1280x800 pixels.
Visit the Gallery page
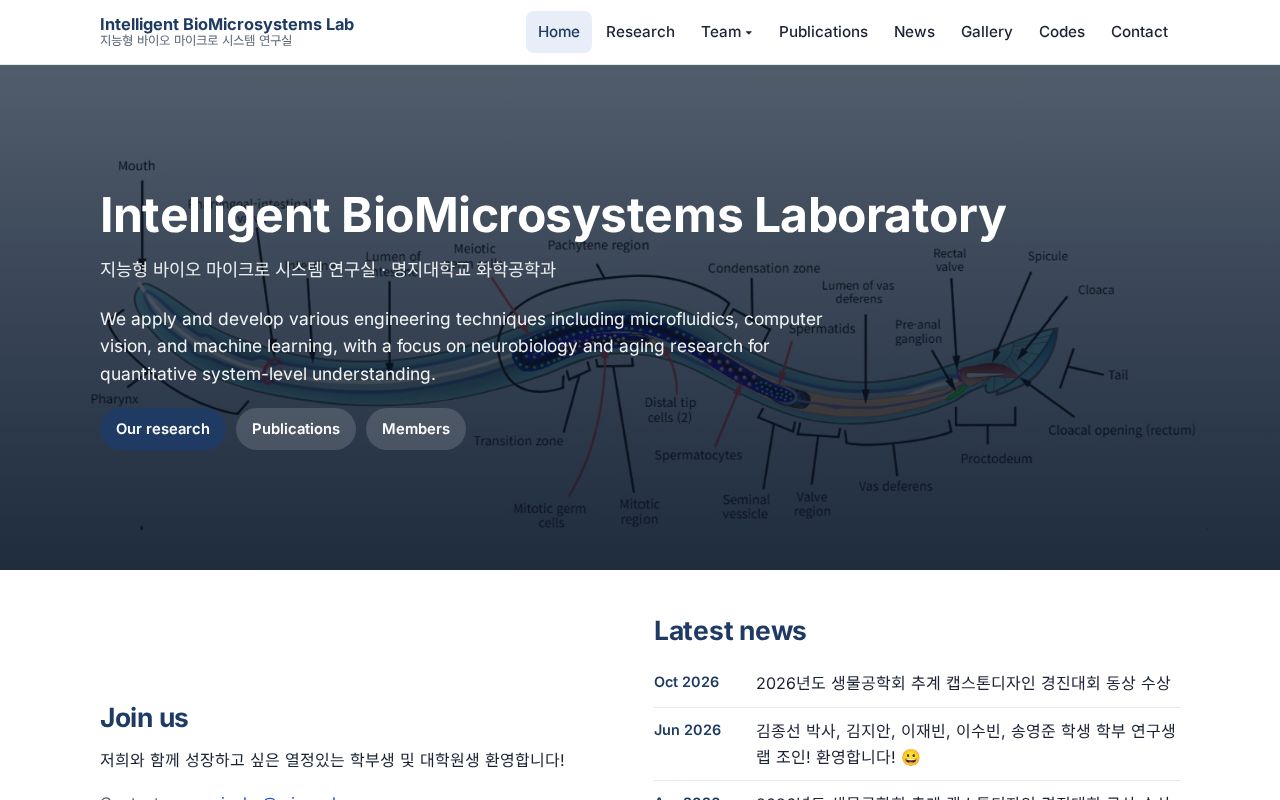click(x=986, y=32)
